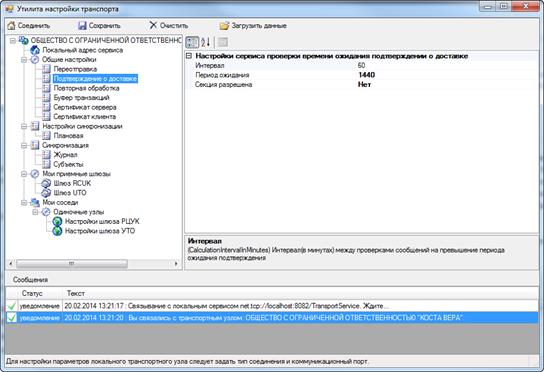Click the tree horizontal scrollbar thumb
The width and height of the screenshot is (544, 372).
(72, 264)
